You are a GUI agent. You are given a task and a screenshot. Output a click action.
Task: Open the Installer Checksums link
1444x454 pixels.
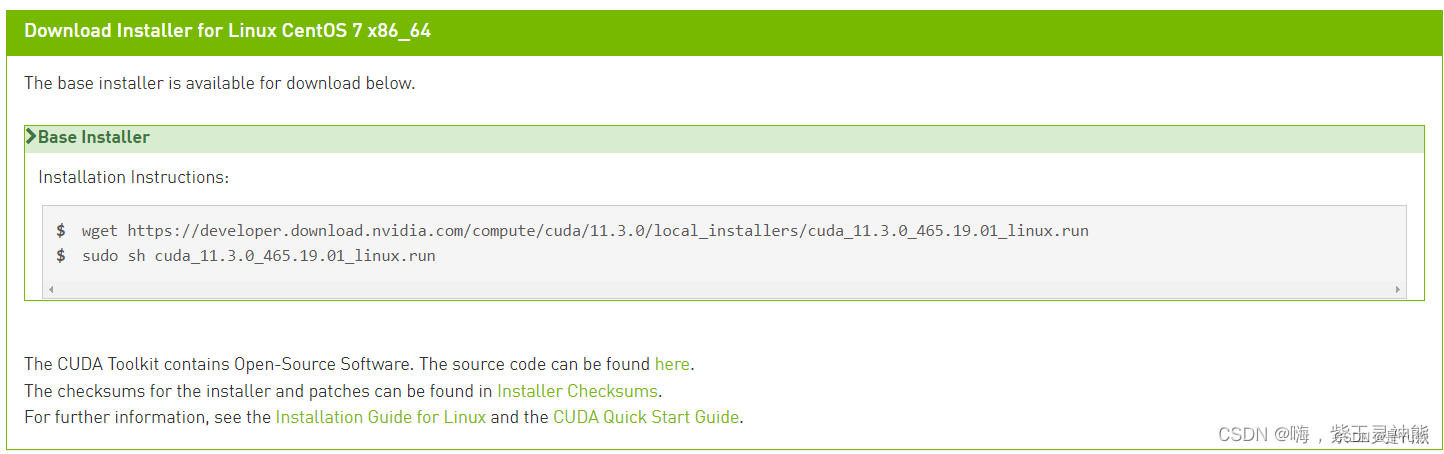click(x=577, y=391)
